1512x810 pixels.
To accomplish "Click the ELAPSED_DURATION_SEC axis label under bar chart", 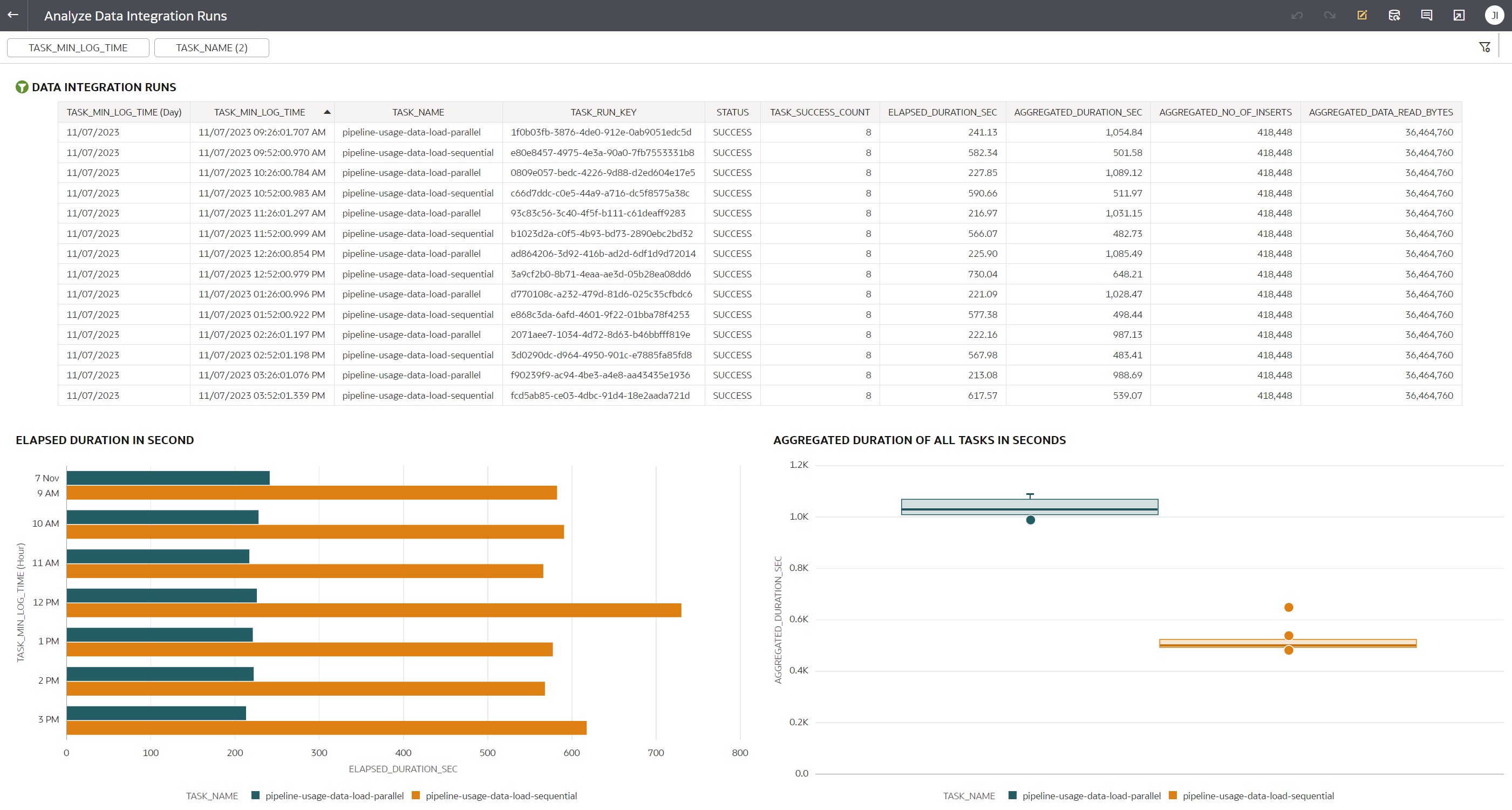I will coord(403,769).
